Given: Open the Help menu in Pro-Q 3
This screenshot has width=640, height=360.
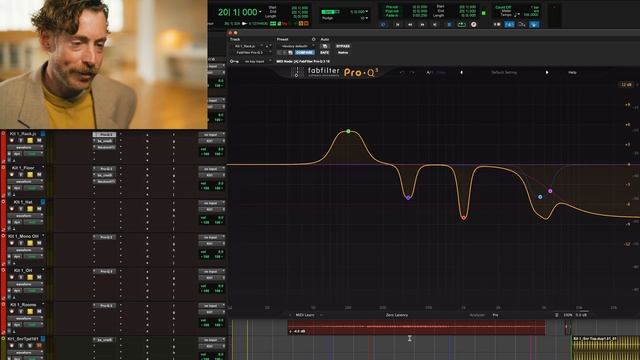Looking at the screenshot, I should pos(572,72).
